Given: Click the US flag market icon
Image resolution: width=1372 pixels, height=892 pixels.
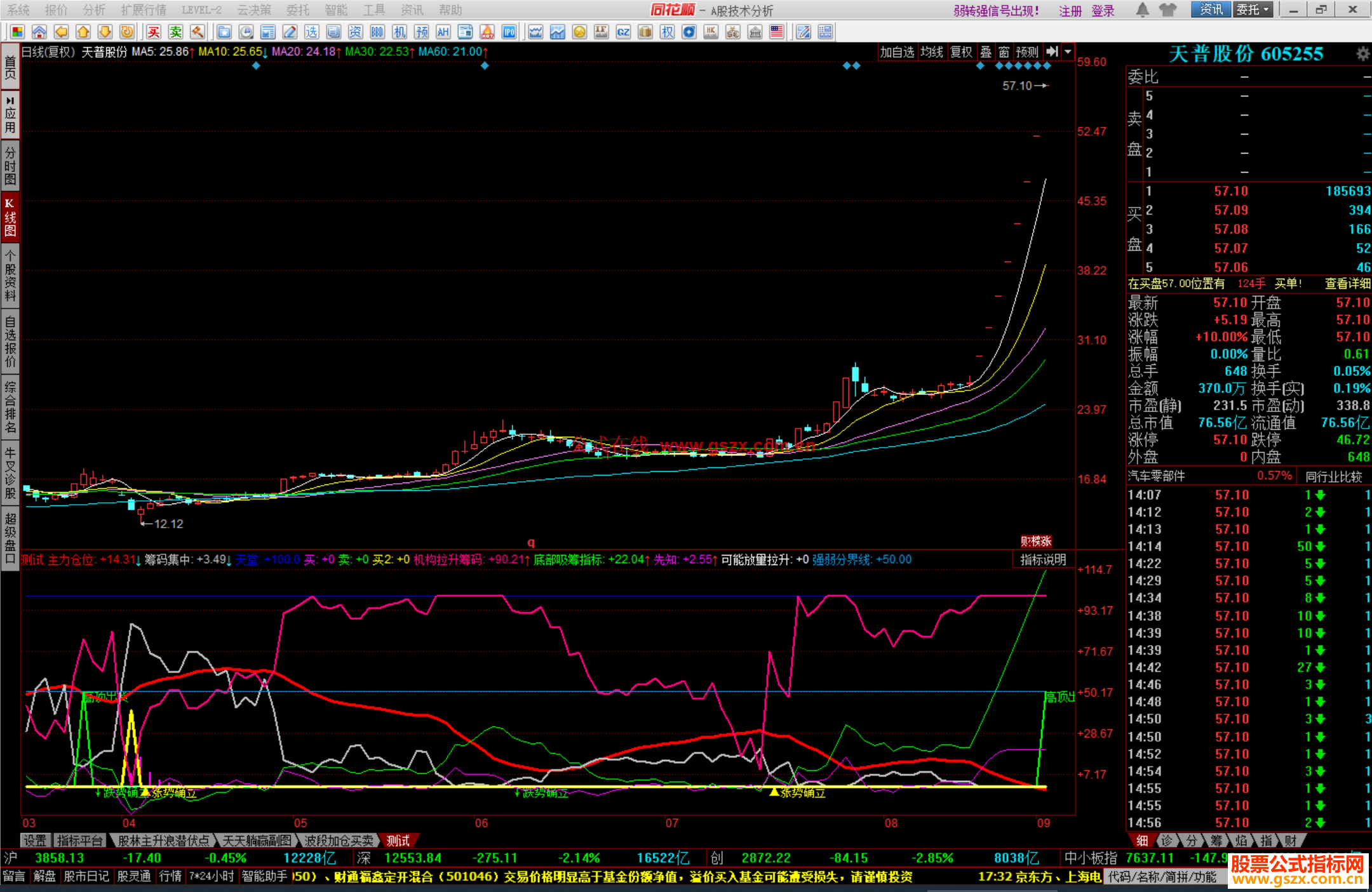Looking at the screenshot, I should [x=776, y=32].
